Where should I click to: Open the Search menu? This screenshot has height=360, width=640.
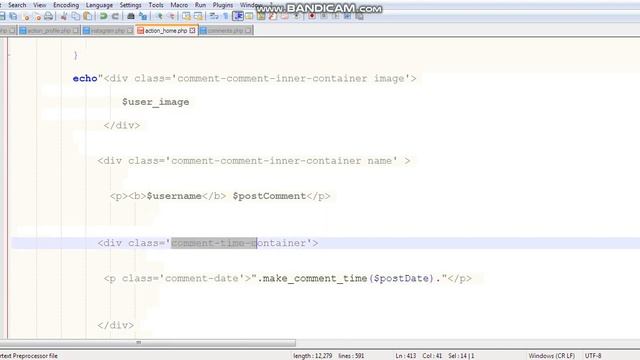(x=17, y=5)
